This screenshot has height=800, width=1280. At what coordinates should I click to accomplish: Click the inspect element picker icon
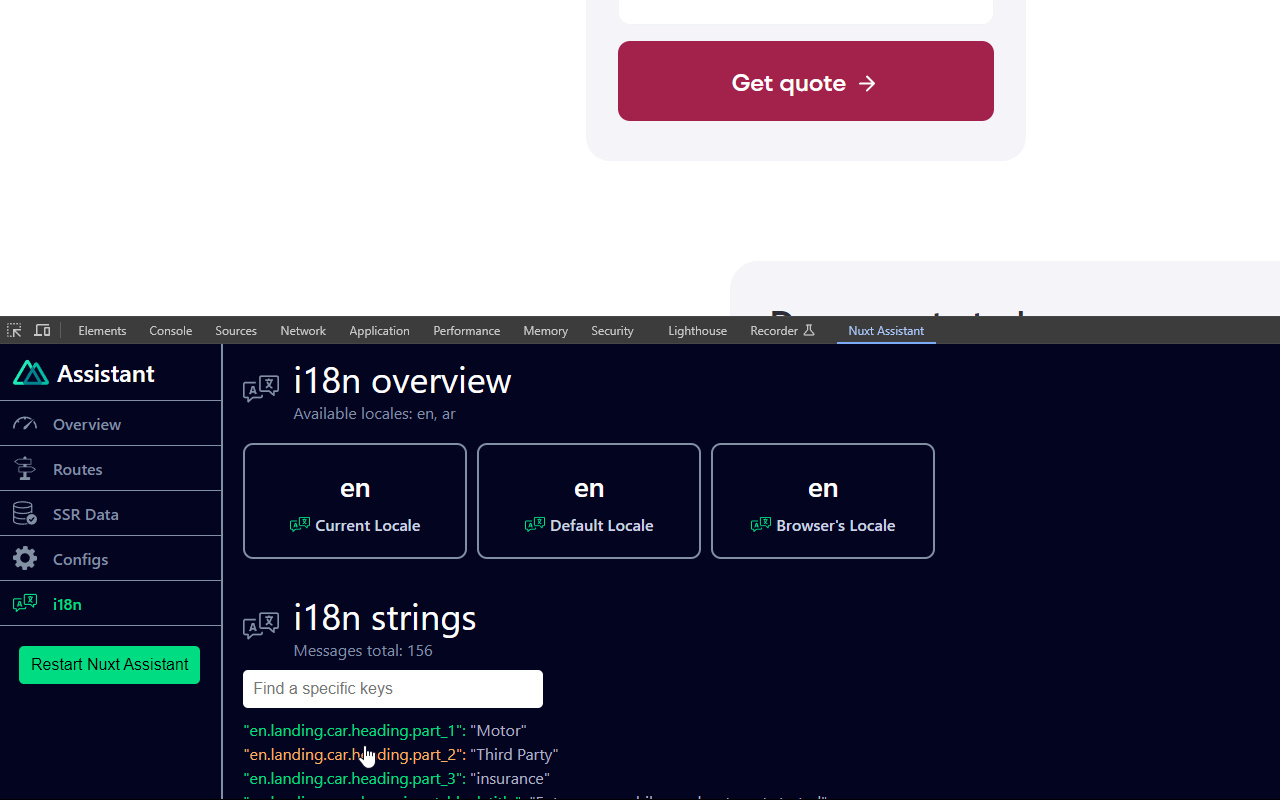pos(14,330)
